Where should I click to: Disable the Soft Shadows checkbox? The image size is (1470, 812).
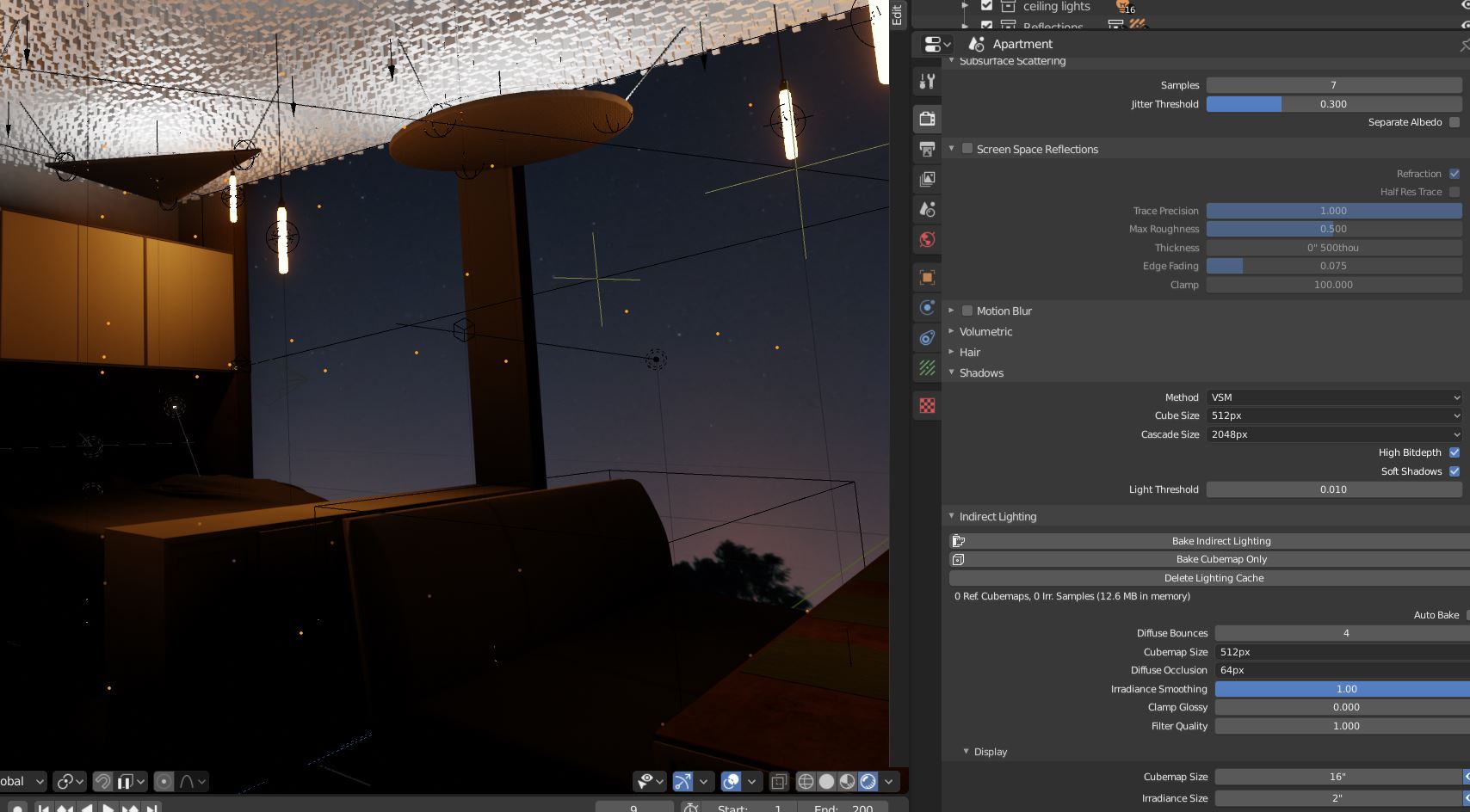1455,471
